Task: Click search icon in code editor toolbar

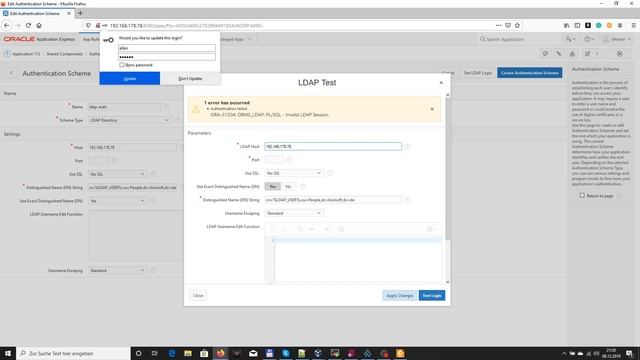Action: coord(300,229)
